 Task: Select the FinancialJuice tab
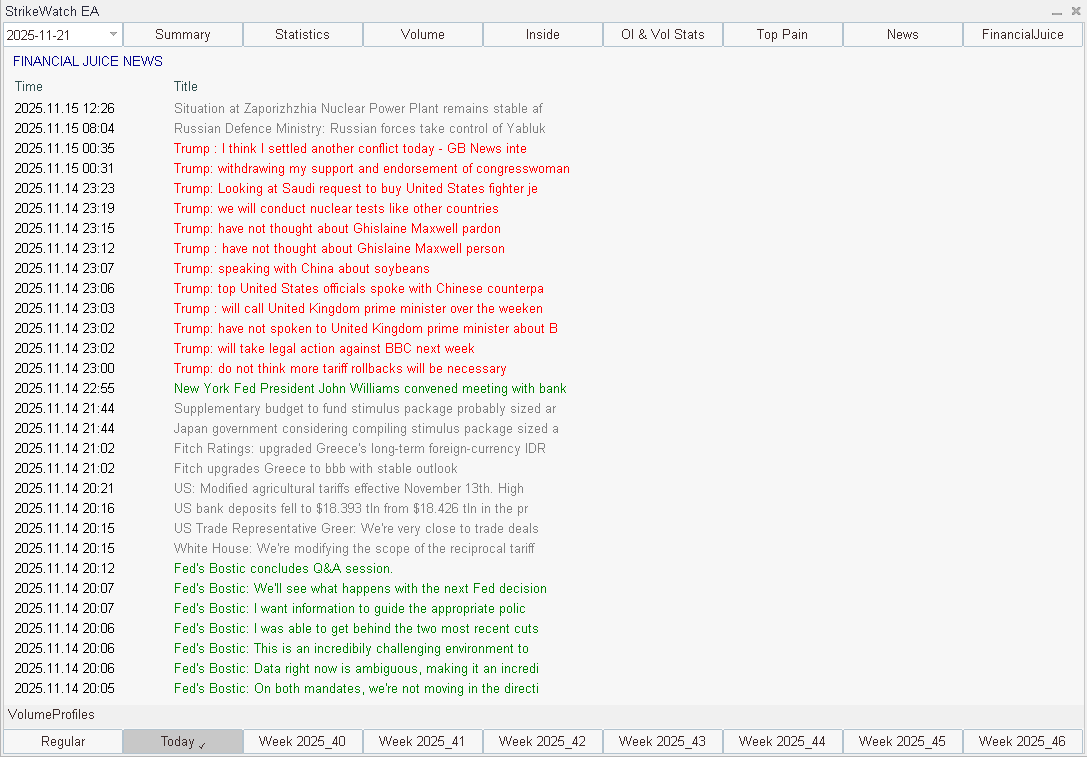pos(1022,34)
